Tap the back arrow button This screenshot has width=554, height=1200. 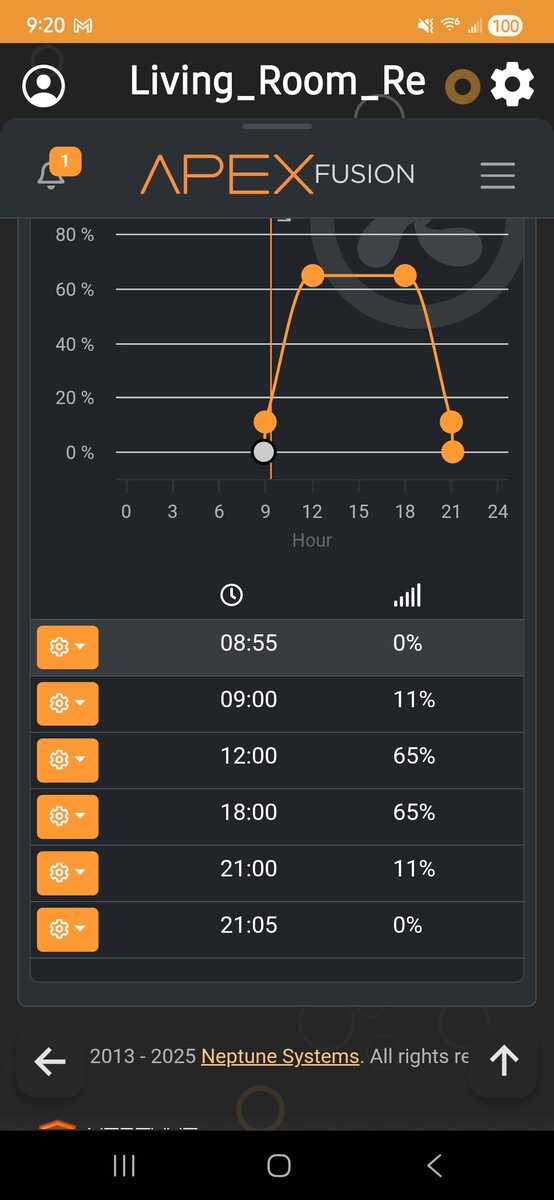point(50,1062)
